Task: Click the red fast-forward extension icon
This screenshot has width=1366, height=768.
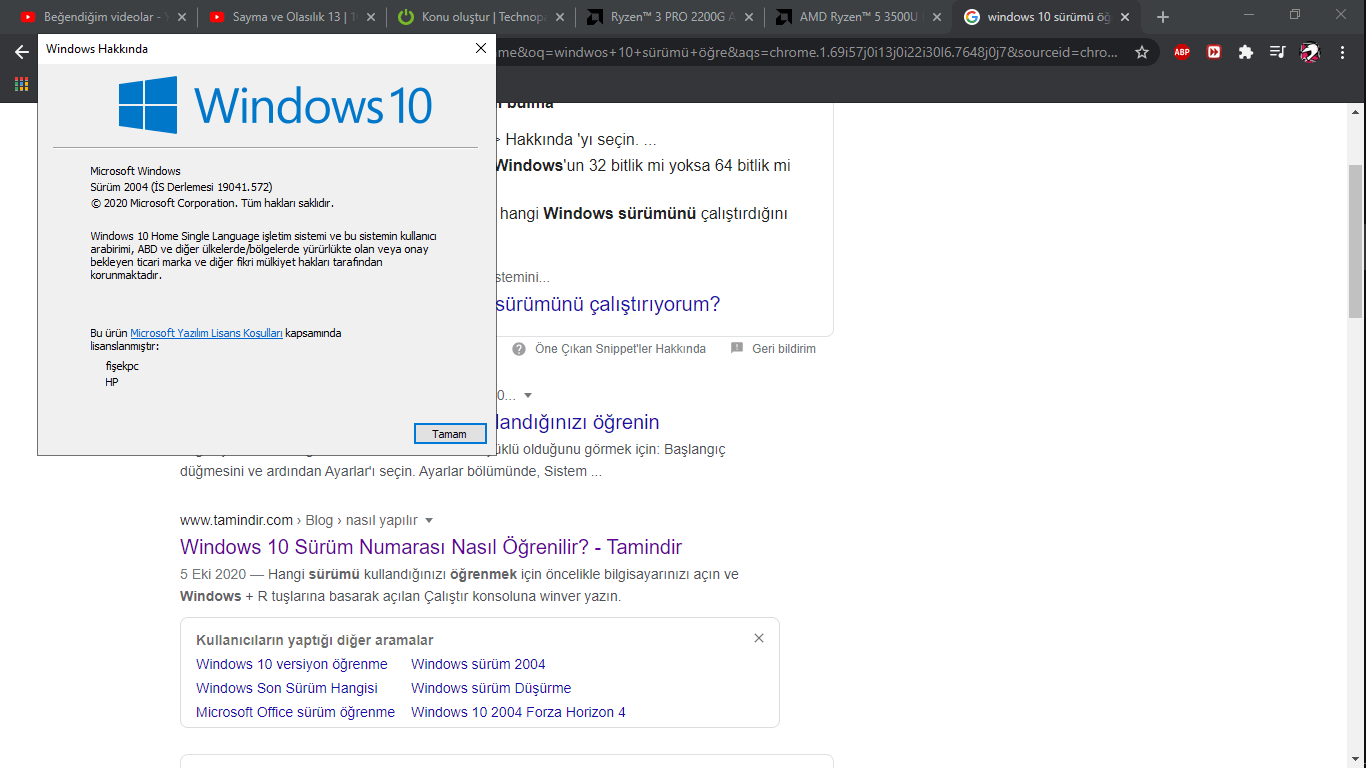Action: (x=1214, y=52)
